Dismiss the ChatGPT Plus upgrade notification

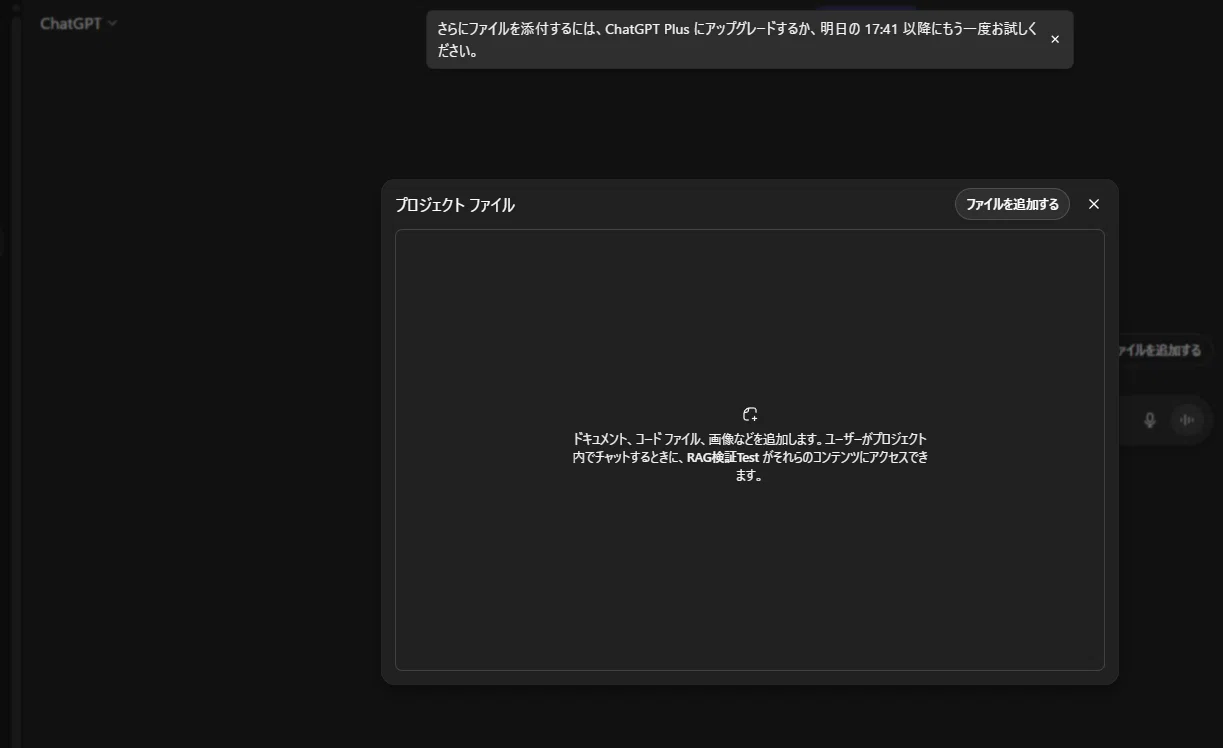click(x=1055, y=40)
